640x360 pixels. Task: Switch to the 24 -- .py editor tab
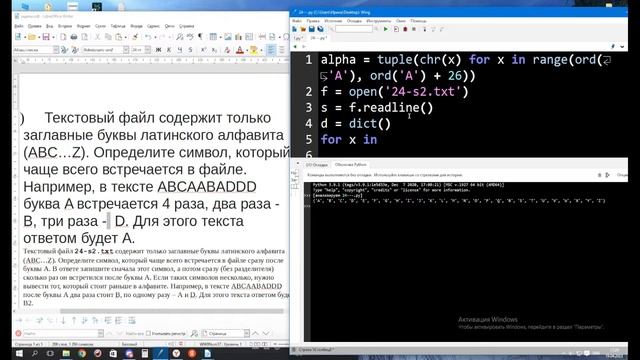point(319,38)
